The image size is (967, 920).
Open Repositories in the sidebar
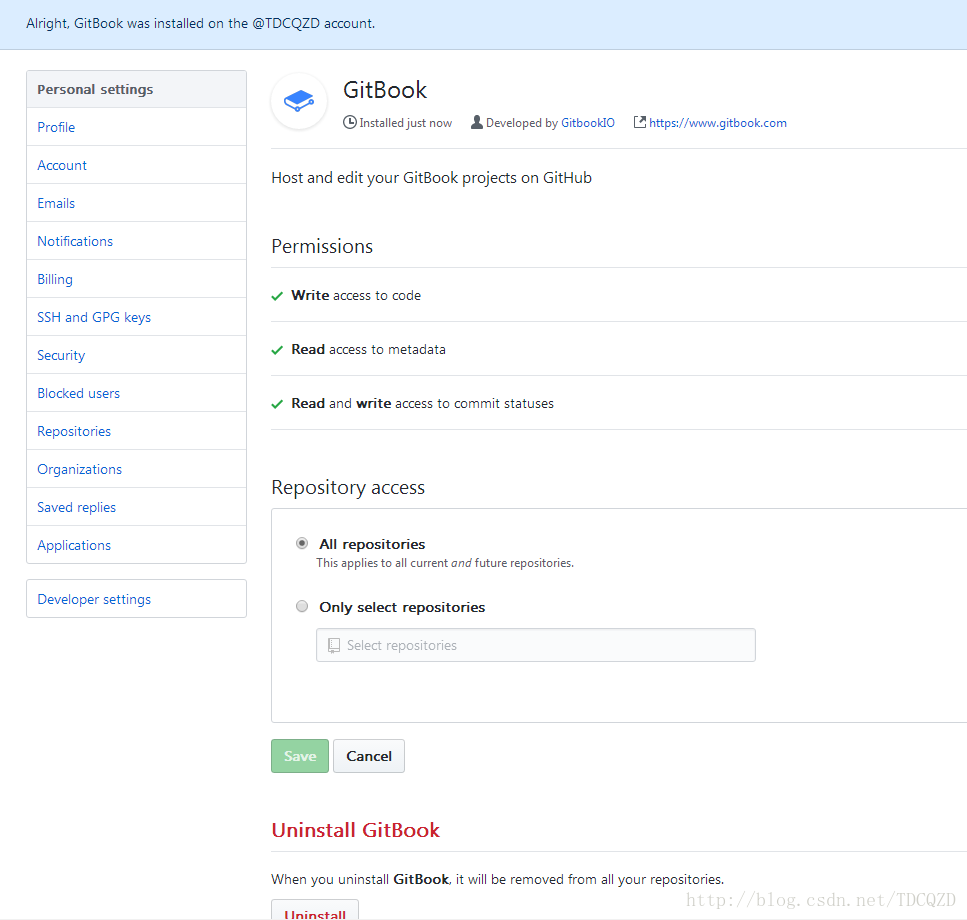pyautogui.click(x=136, y=431)
